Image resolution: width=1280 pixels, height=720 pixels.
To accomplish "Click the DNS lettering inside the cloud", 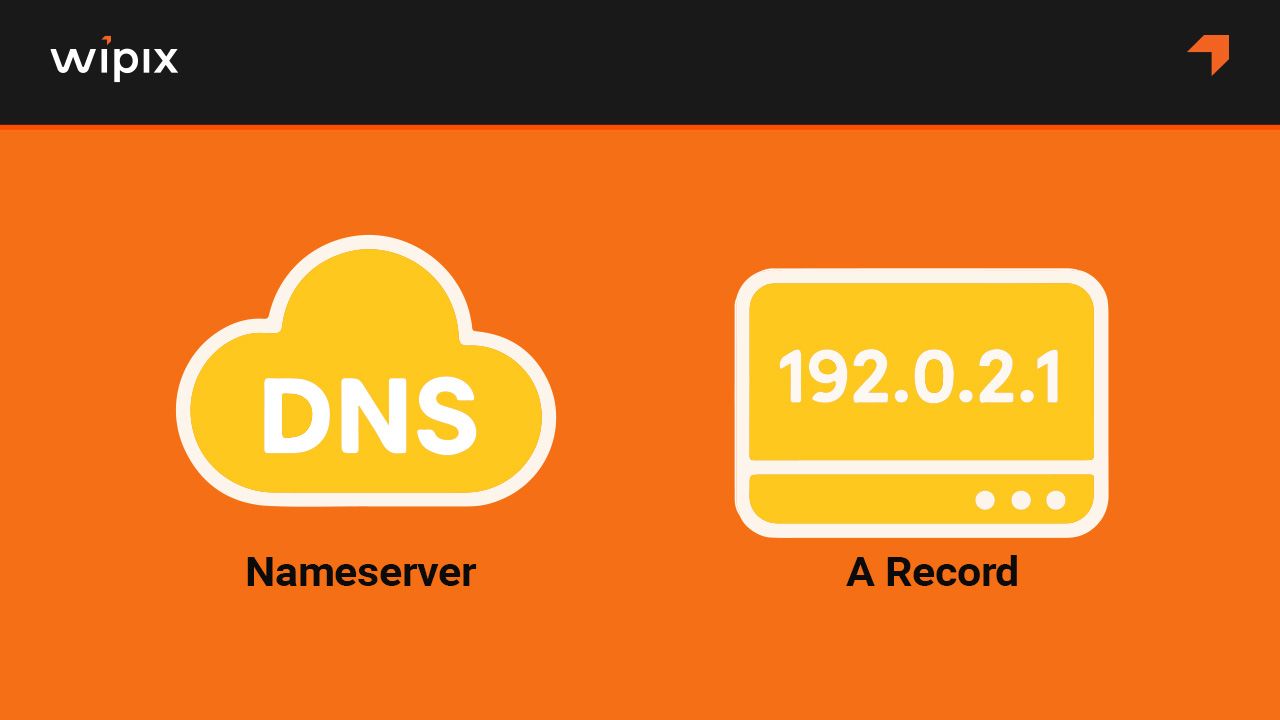I will 367,415.
